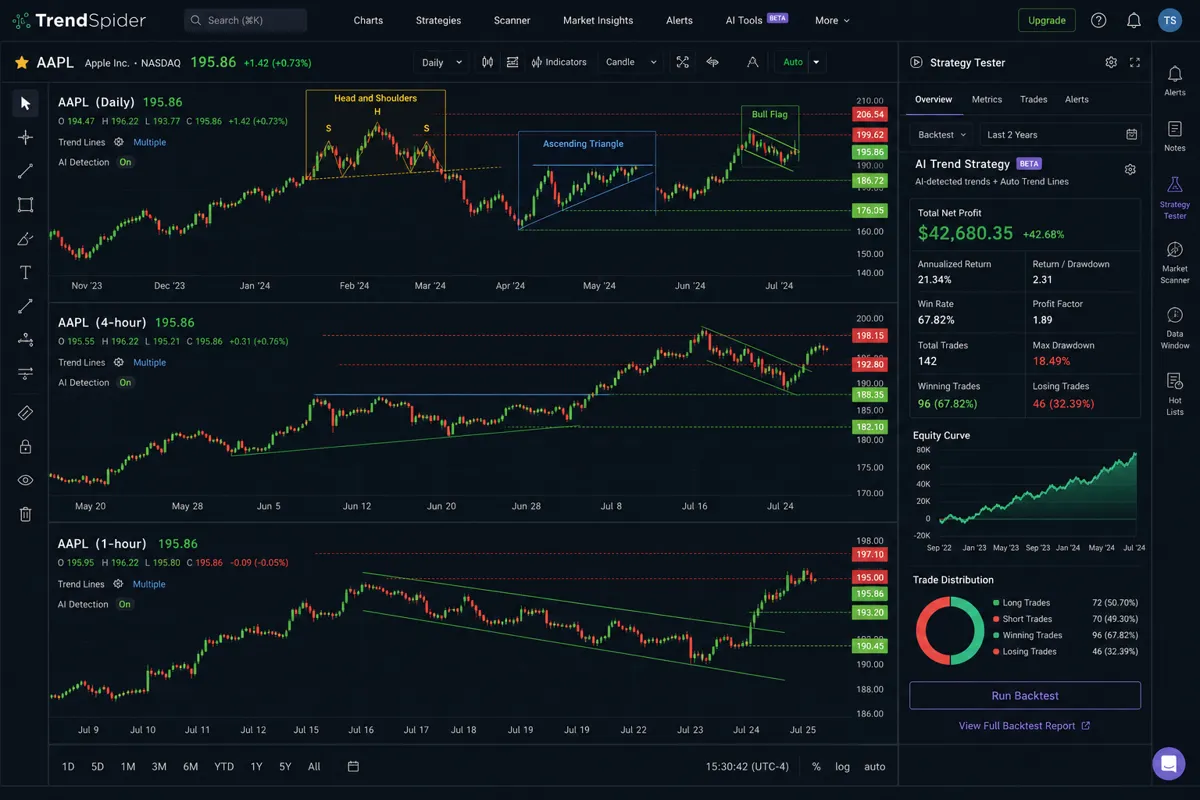Open the Daily timeframe dropdown
The image size is (1200, 800).
[442, 62]
